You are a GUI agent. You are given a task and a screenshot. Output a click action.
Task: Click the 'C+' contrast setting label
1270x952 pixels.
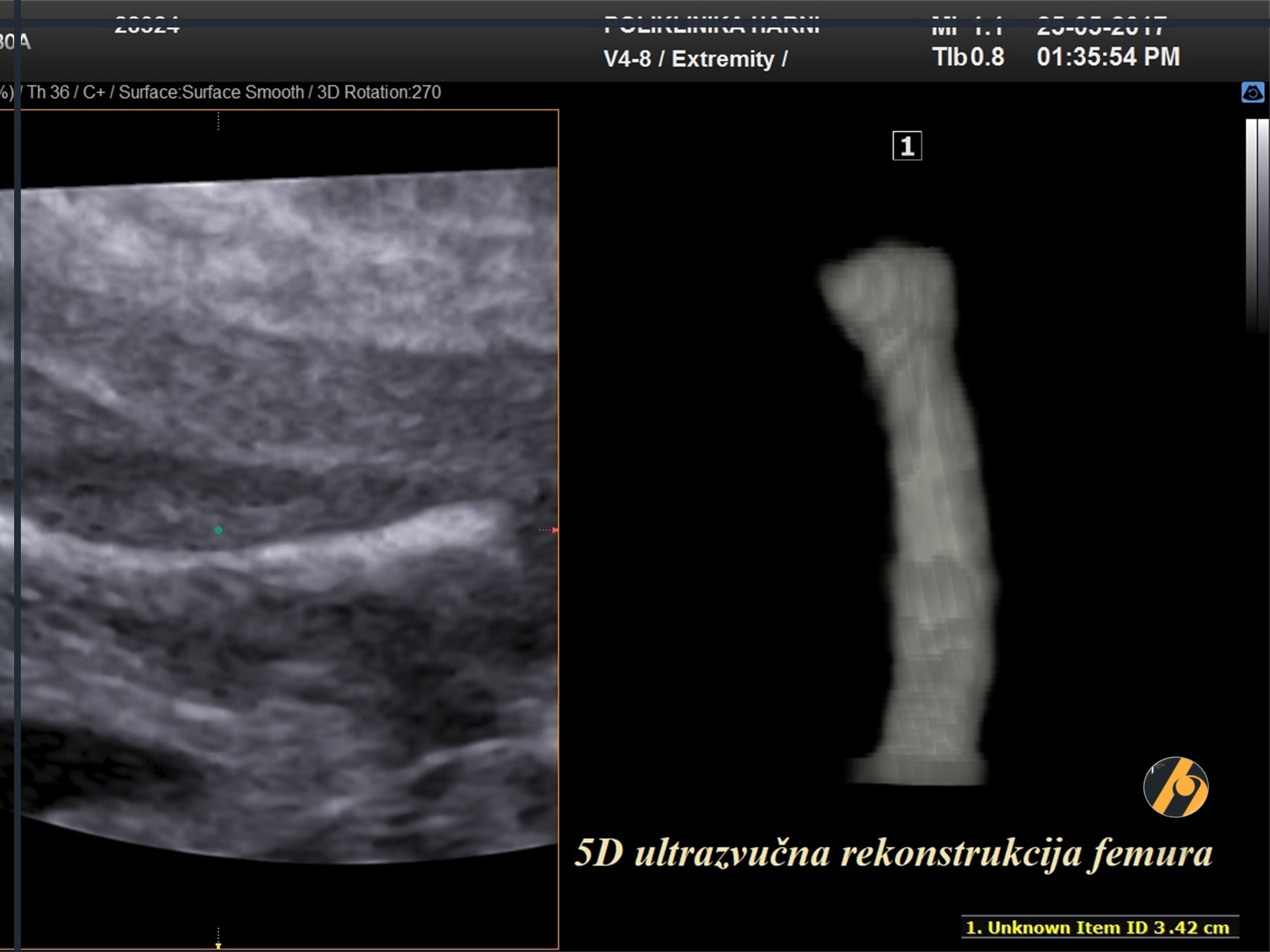point(94,92)
